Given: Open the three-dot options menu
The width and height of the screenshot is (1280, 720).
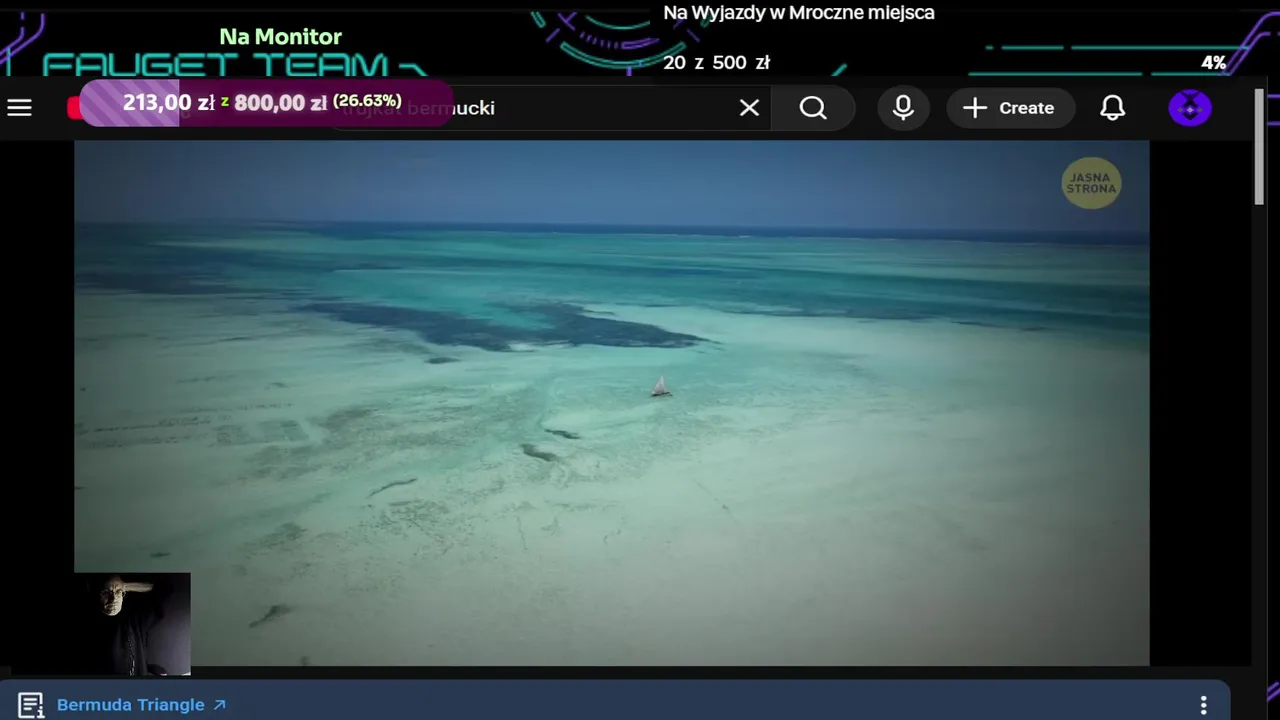Looking at the screenshot, I should 1204,705.
